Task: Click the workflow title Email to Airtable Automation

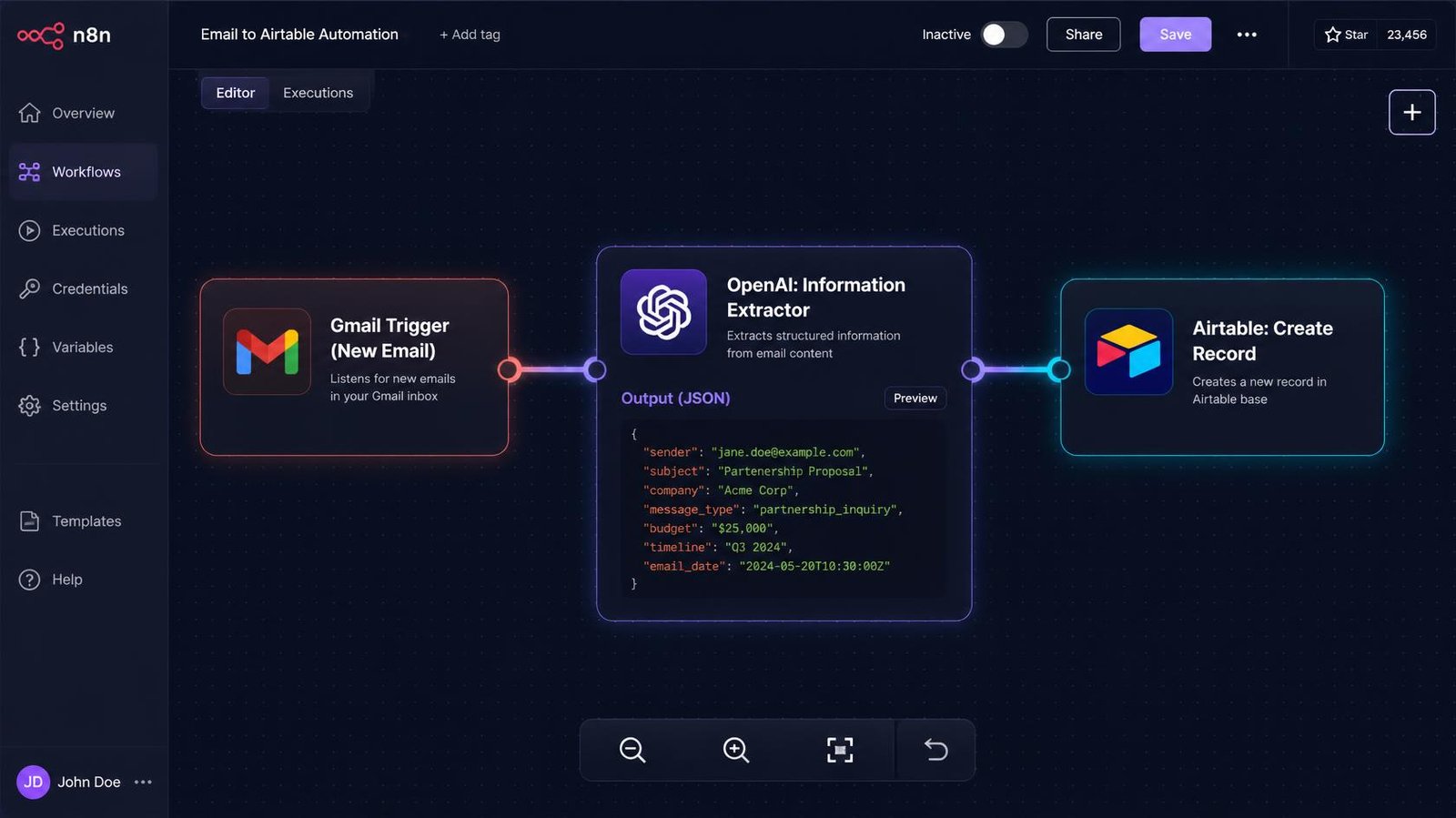Action: click(299, 35)
